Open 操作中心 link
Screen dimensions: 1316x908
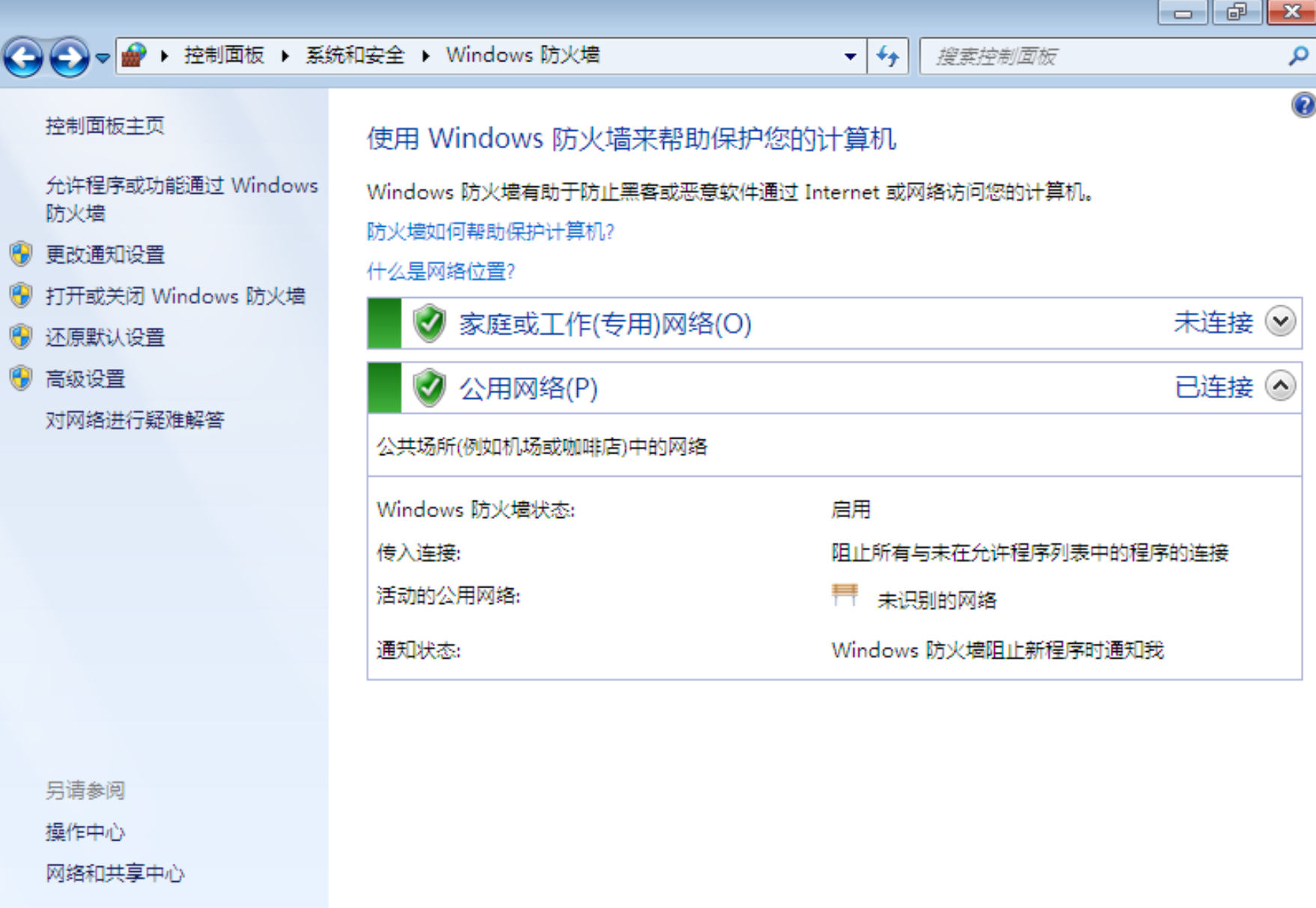point(85,832)
